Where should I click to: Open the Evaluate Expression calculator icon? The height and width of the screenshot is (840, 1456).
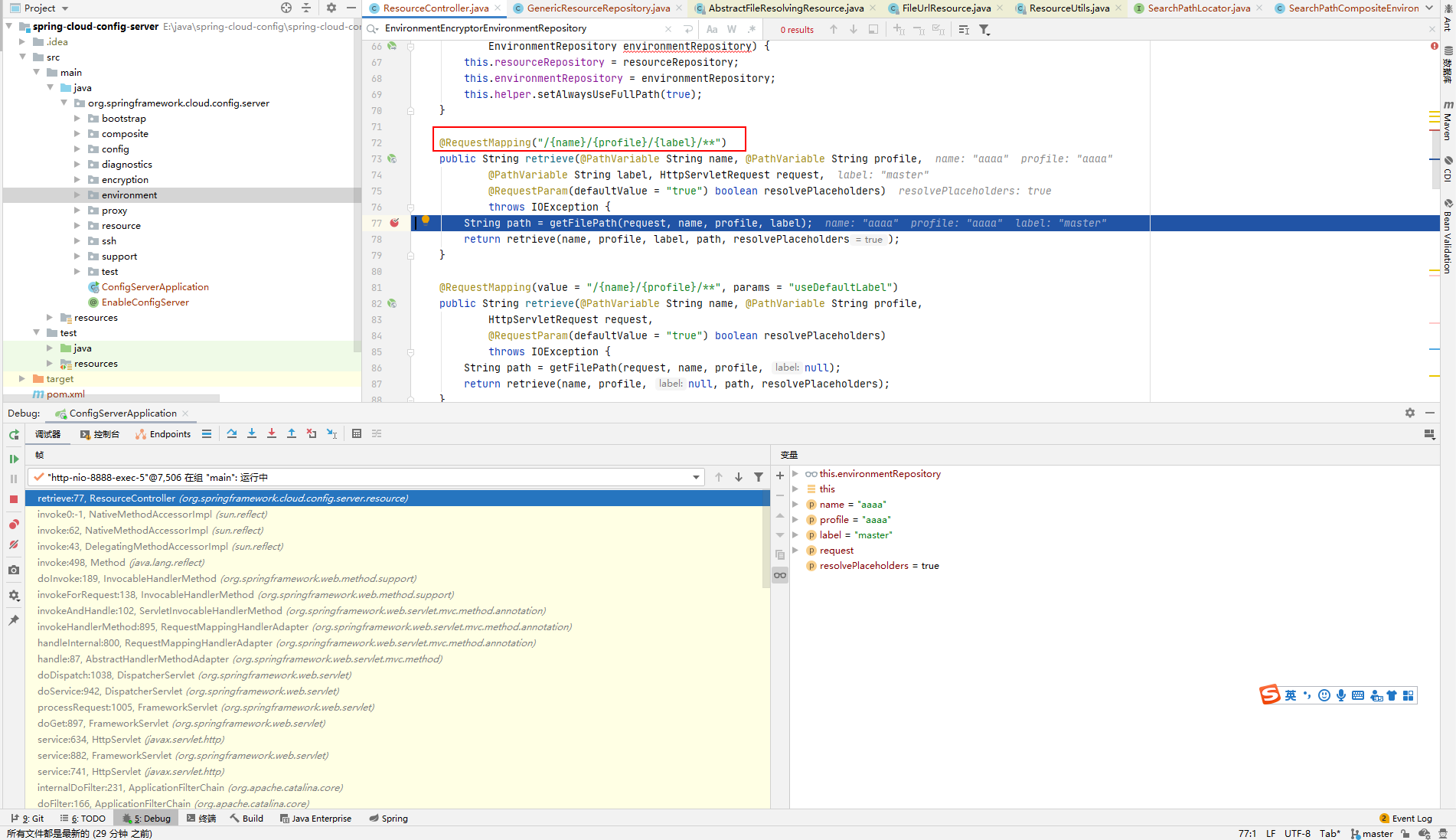[357, 433]
